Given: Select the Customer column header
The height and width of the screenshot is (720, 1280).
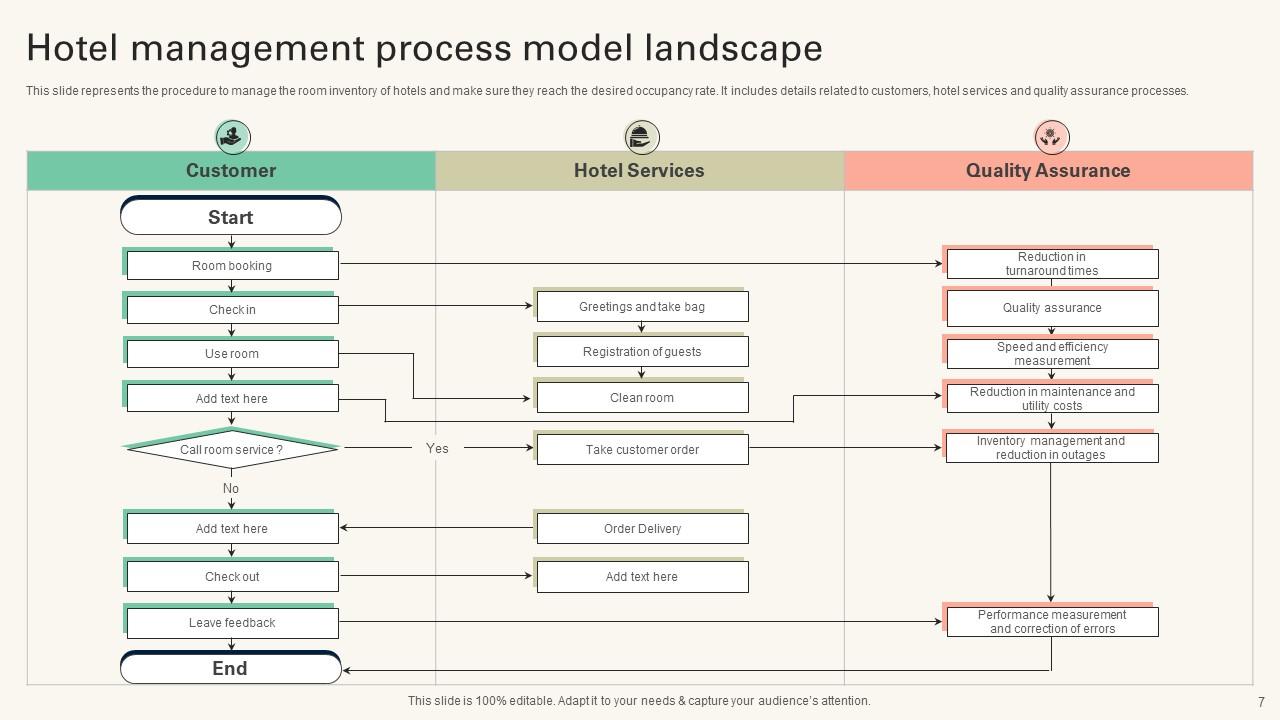Looking at the screenshot, I should pyautogui.click(x=231, y=171).
